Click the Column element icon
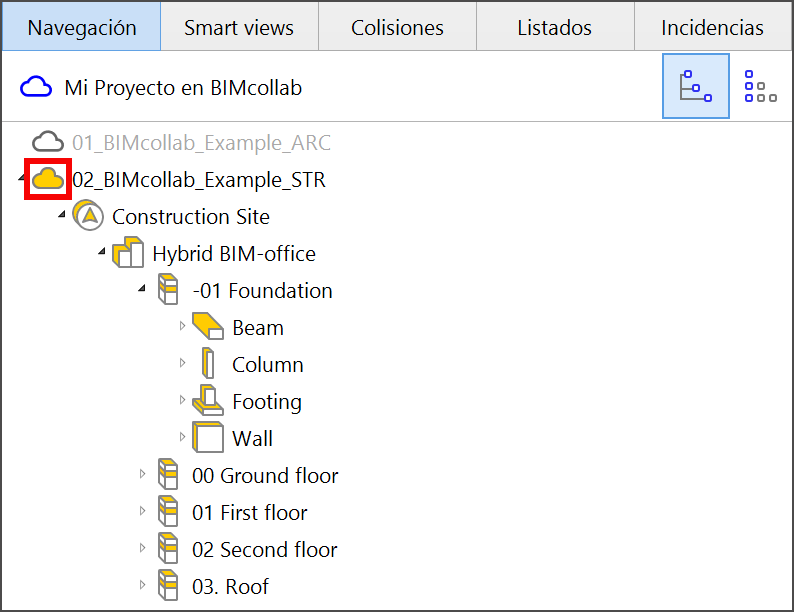 click(x=208, y=363)
